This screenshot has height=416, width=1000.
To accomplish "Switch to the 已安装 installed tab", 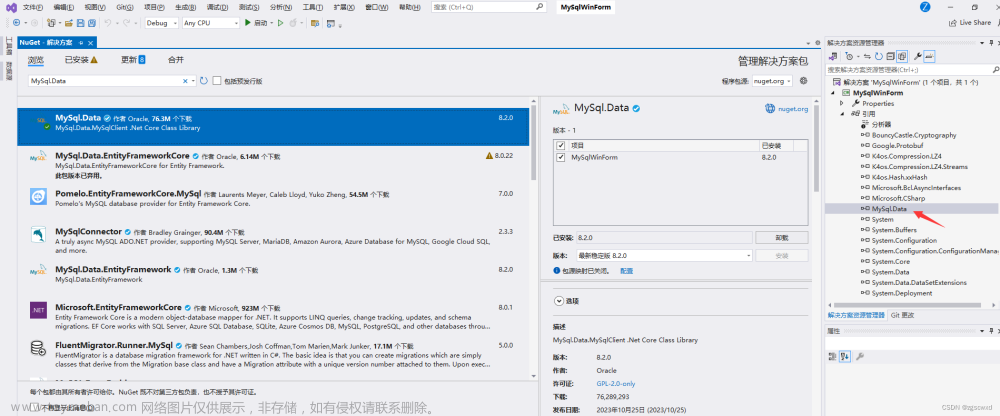I will pos(81,59).
